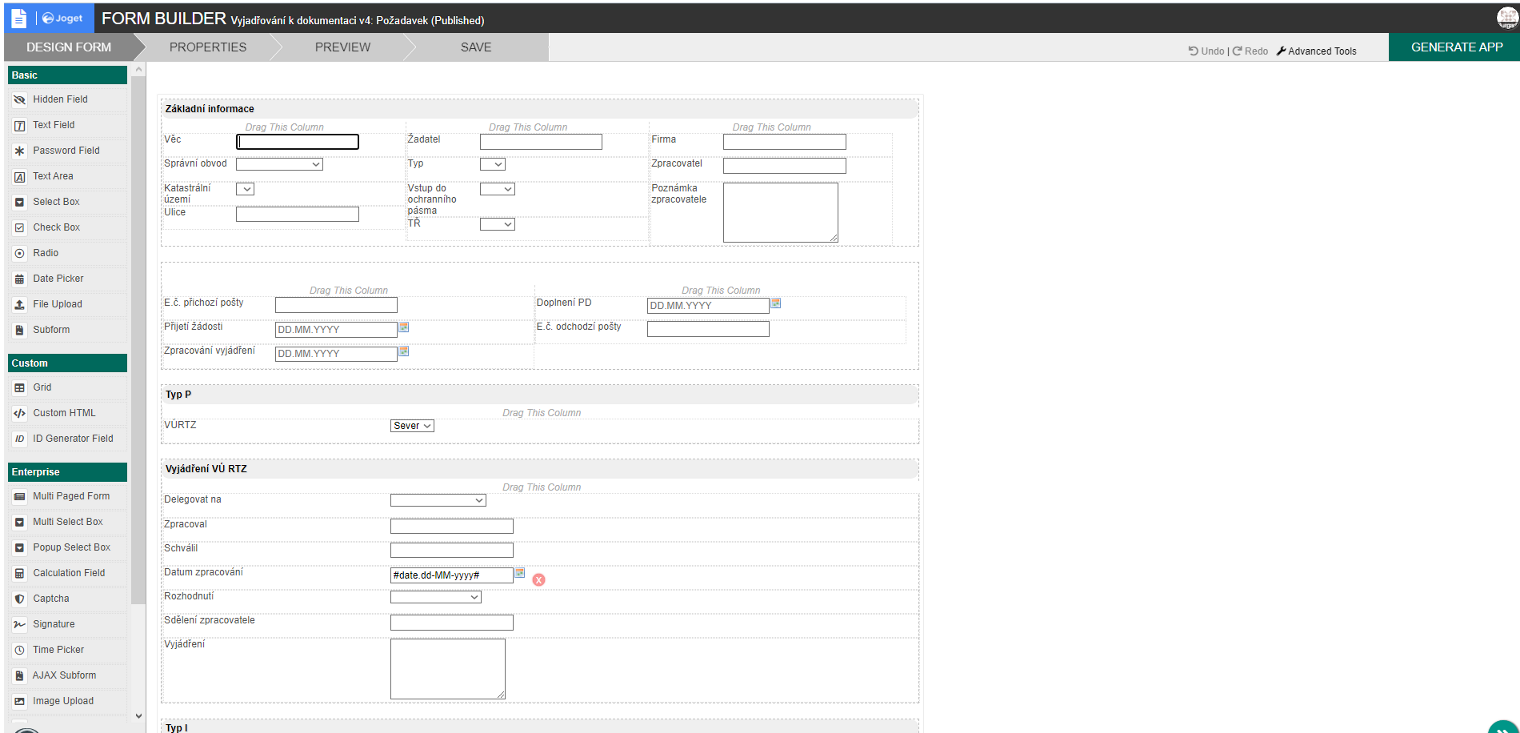Select the Custom HTML element
The width and height of the screenshot is (1520, 733).
(66, 412)
